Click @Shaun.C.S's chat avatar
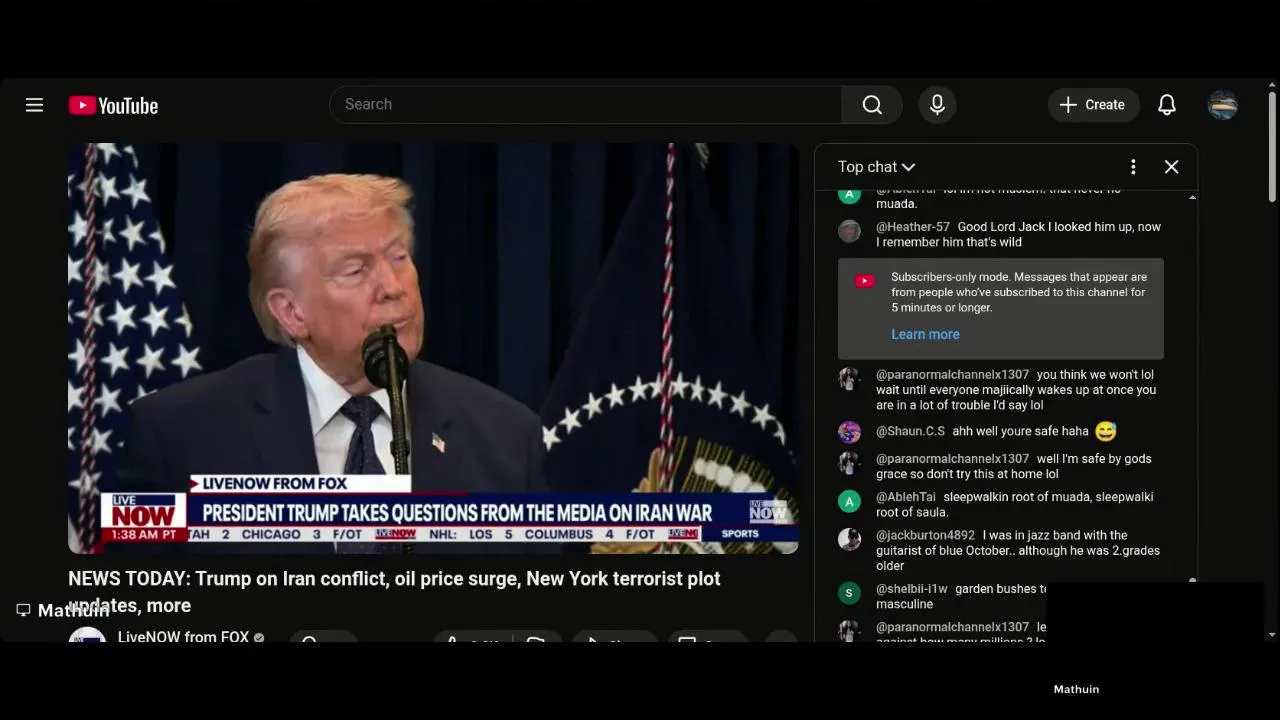 coord(849,432)
